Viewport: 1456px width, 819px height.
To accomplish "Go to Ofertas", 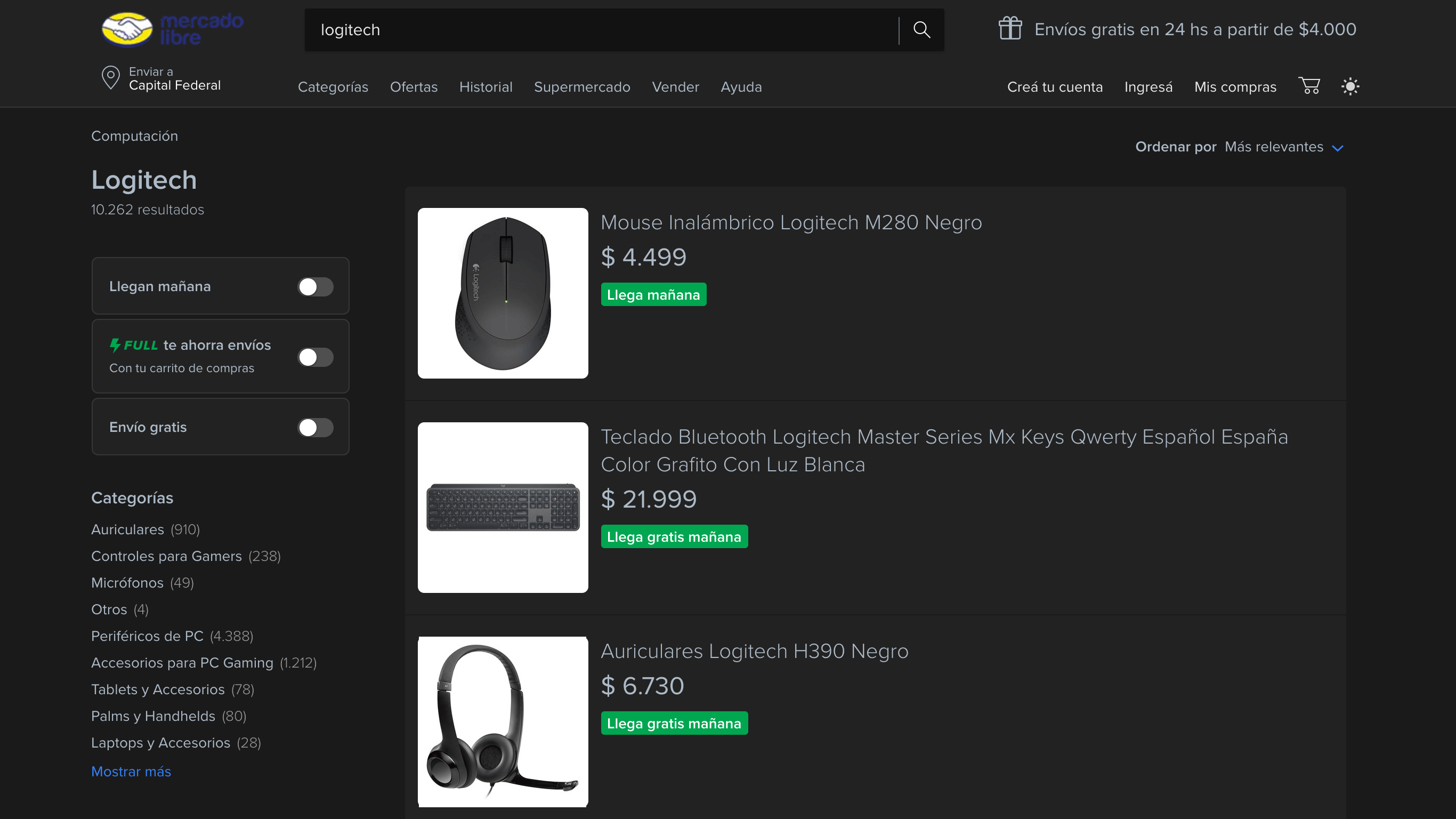I will click(414, 86).
